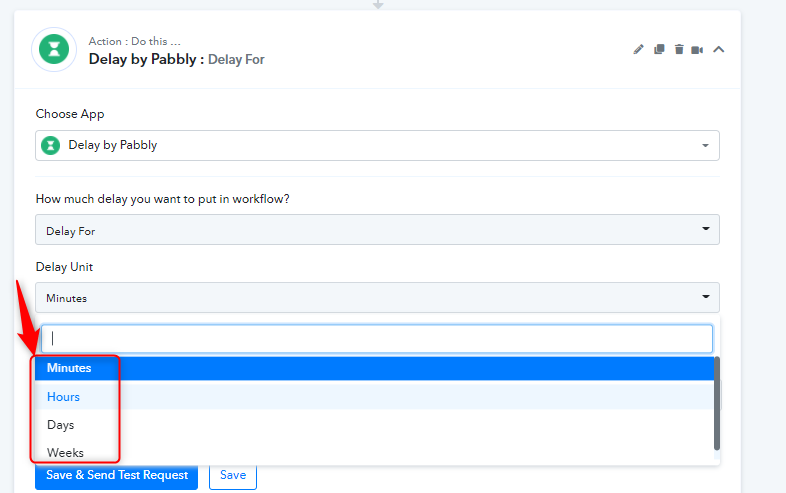Click Save & Send Test Request button

point(116,475)
